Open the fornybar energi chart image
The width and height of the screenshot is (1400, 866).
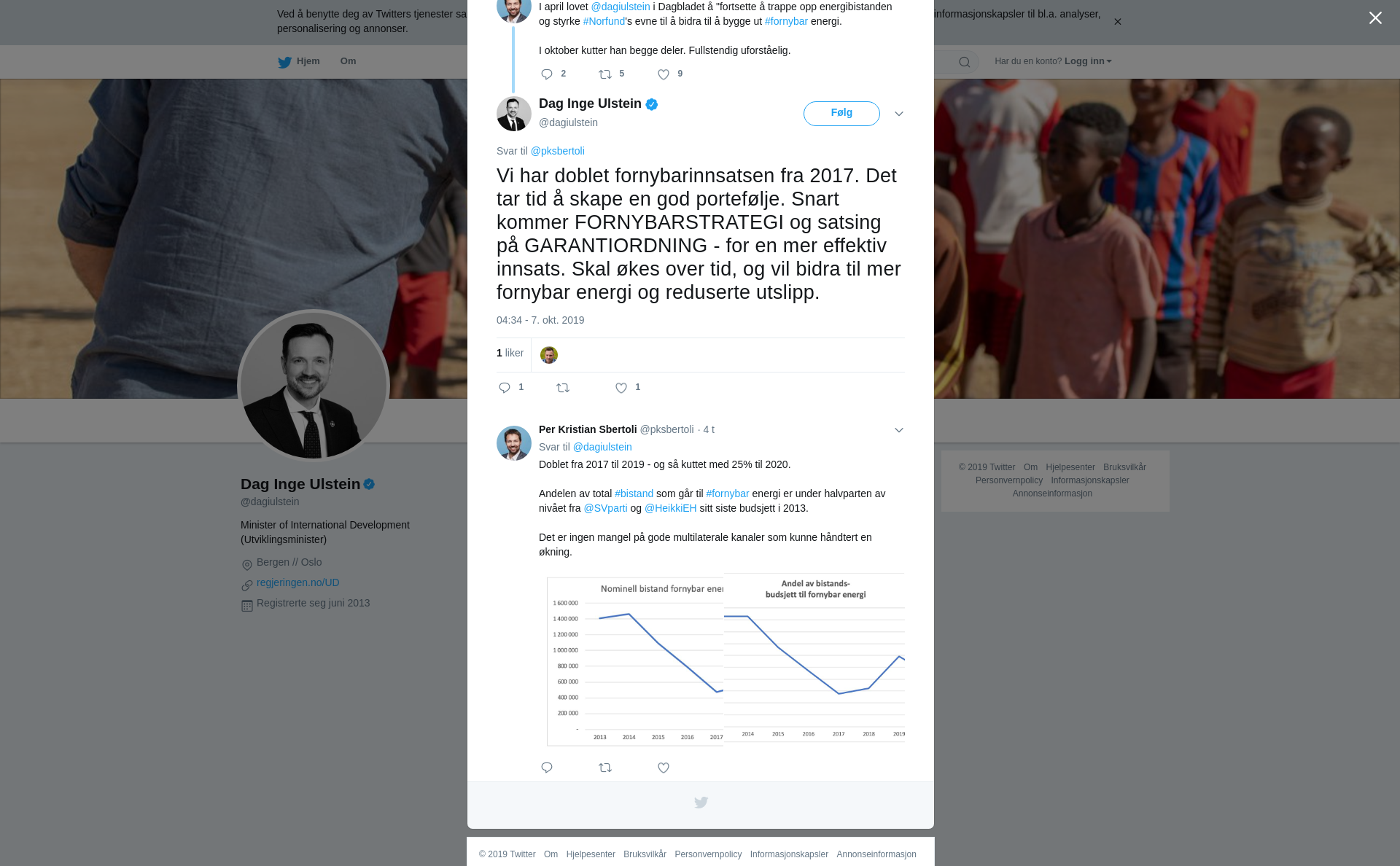pos(726,660)
